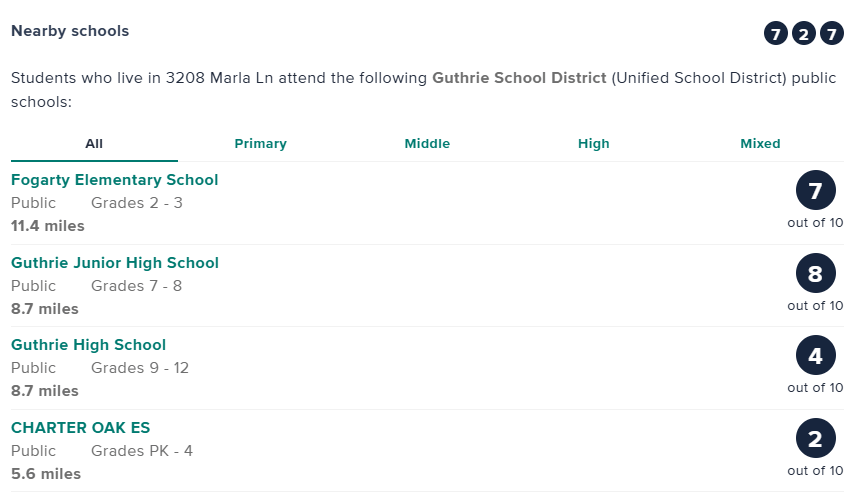The image size is (857, 496).
Task: Open the Guthrie Junior High School link
Action: coord(115,263)
